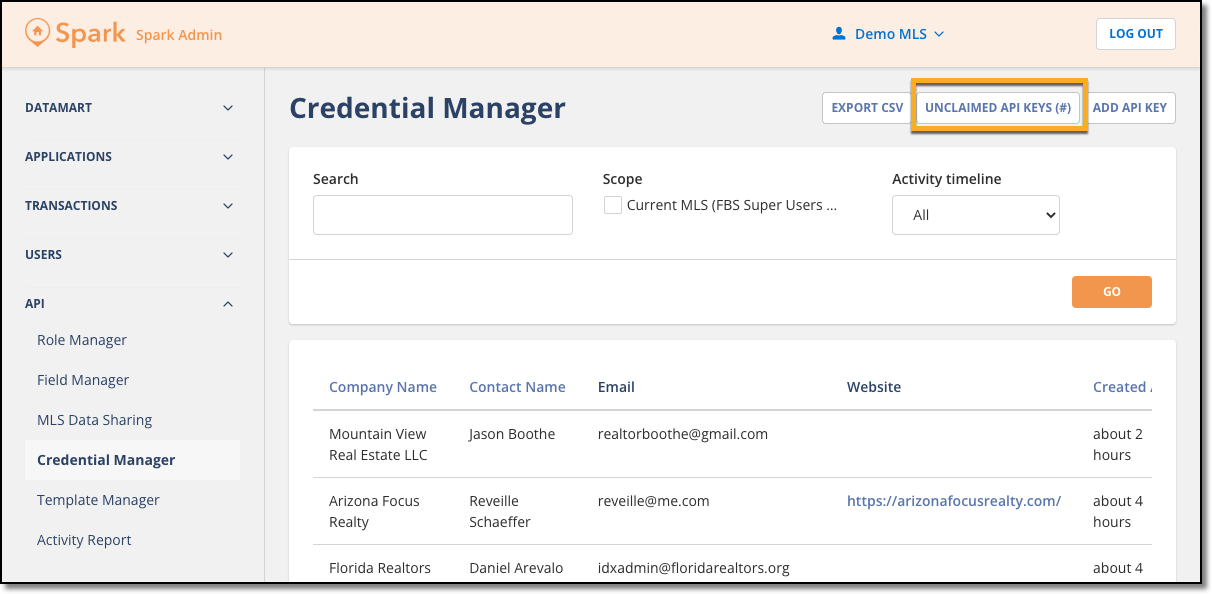The image size is (1212, 594).
Task: Click the Jason Boothe contact name
Action: click(x=512, y=434)
